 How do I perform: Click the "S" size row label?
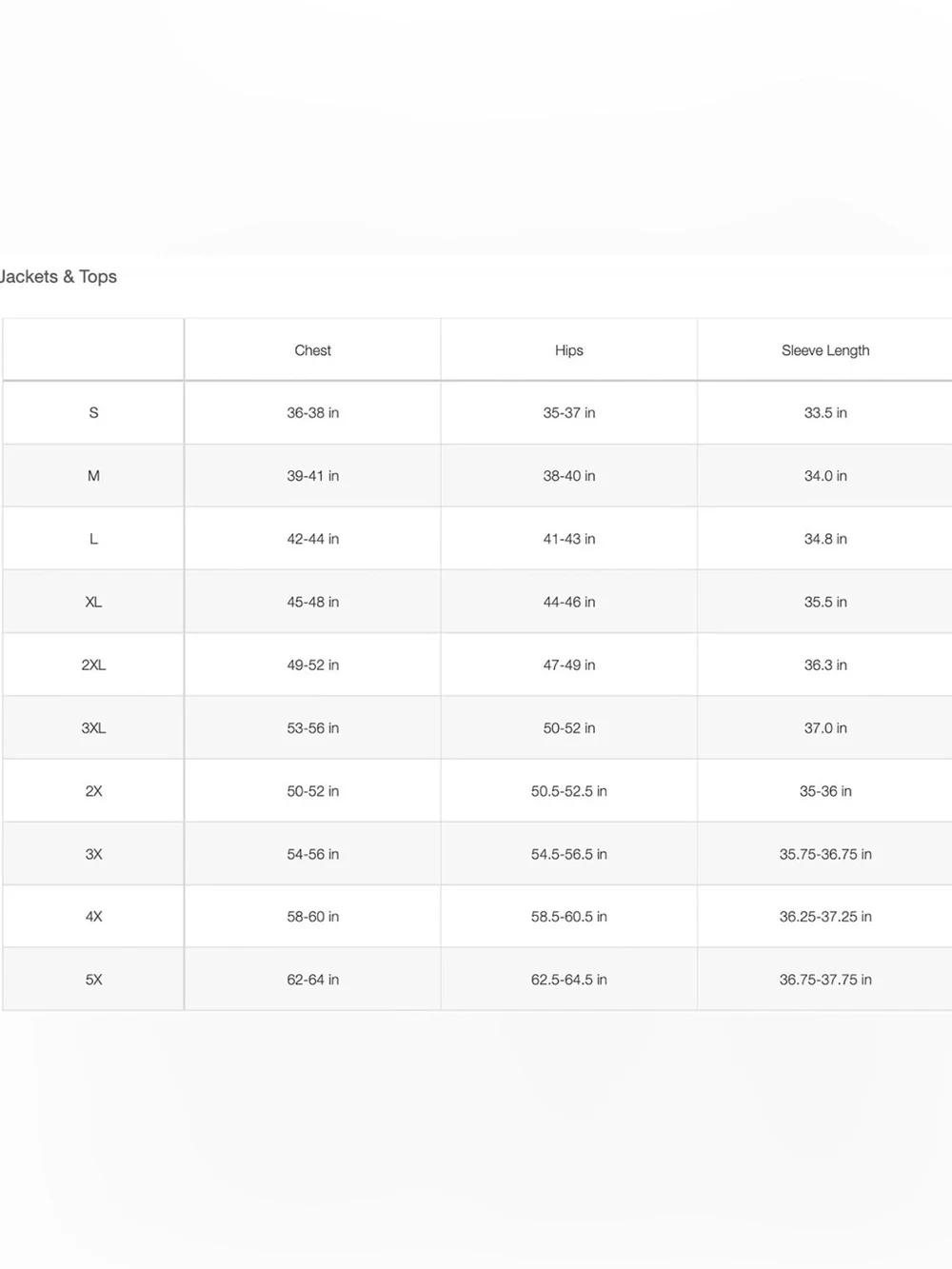(x=93, y=413)
